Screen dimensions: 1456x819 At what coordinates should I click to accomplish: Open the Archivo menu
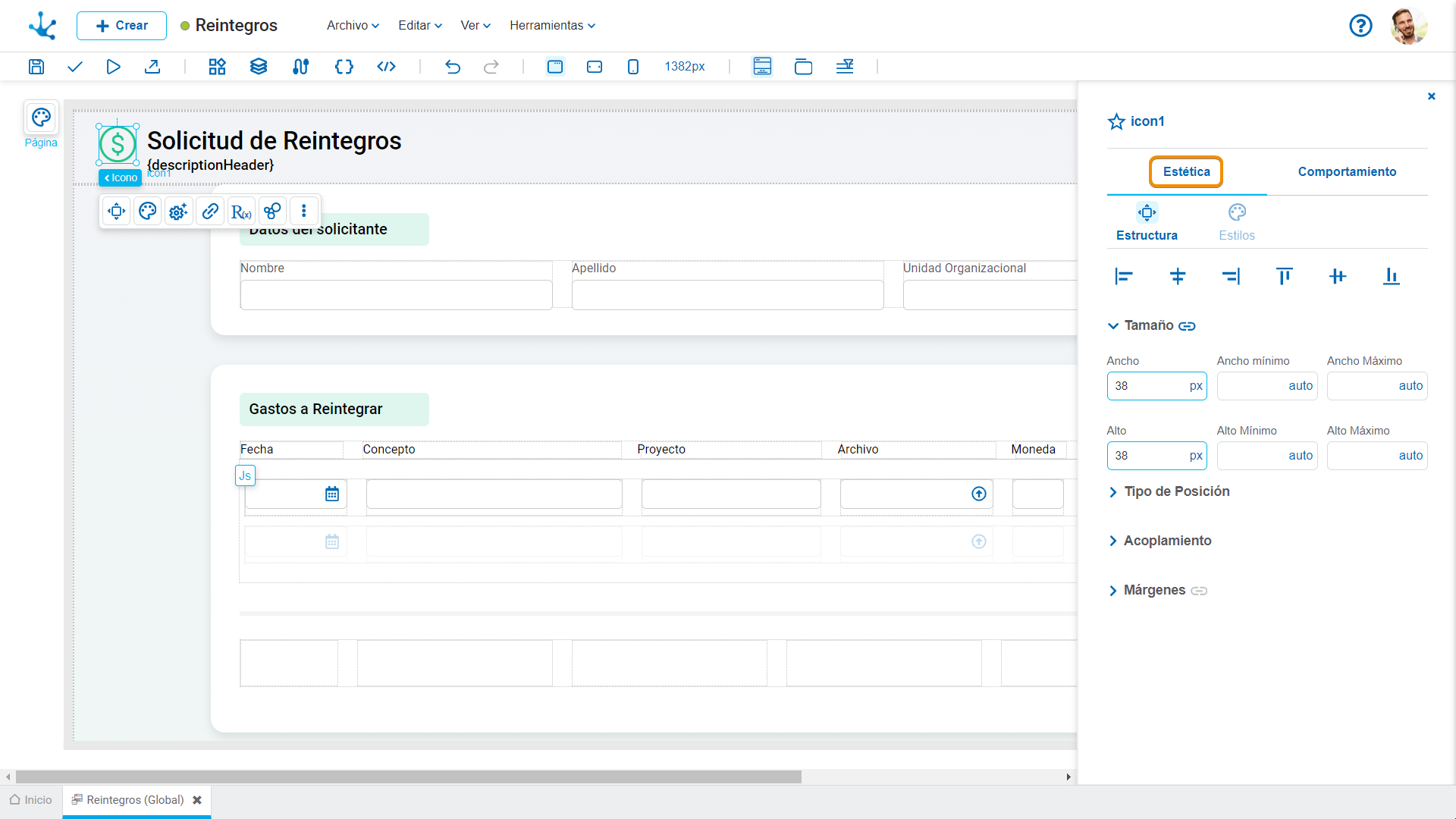[353, 26]
